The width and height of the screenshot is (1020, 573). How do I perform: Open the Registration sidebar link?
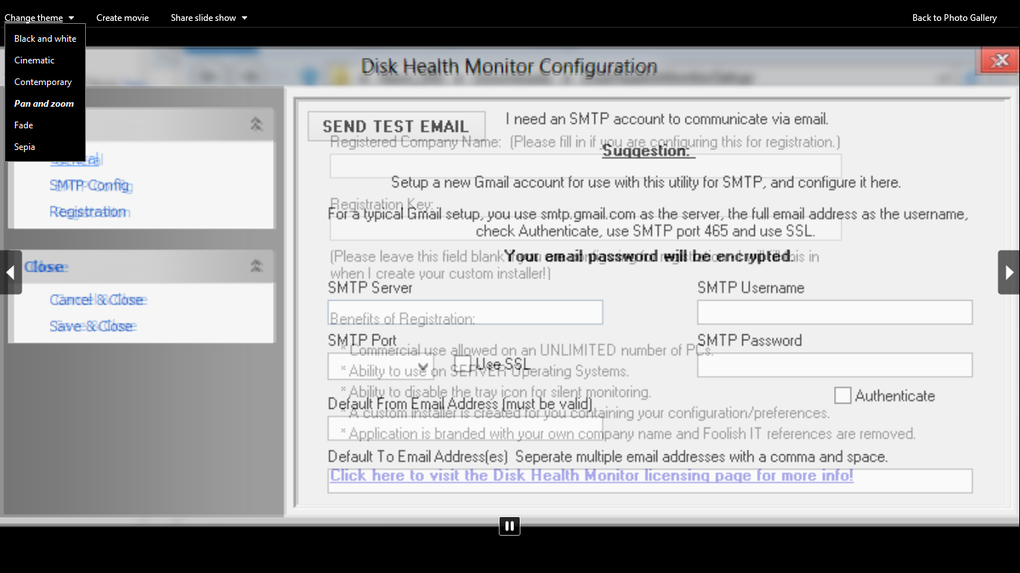pyautogui.click(x=89, y=211)
